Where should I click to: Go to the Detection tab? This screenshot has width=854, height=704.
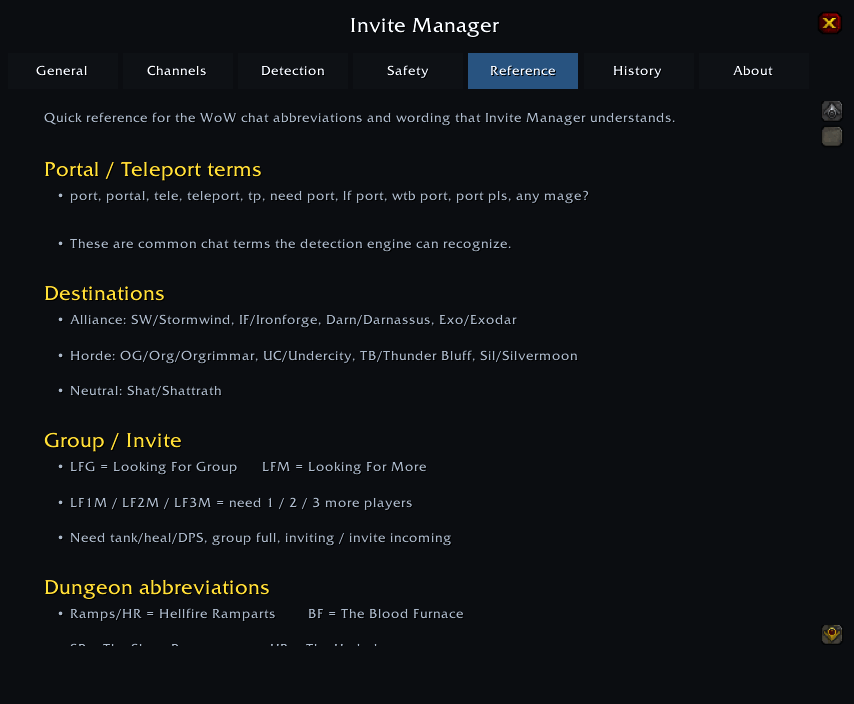pyautogui.click(x=292, y=71)
